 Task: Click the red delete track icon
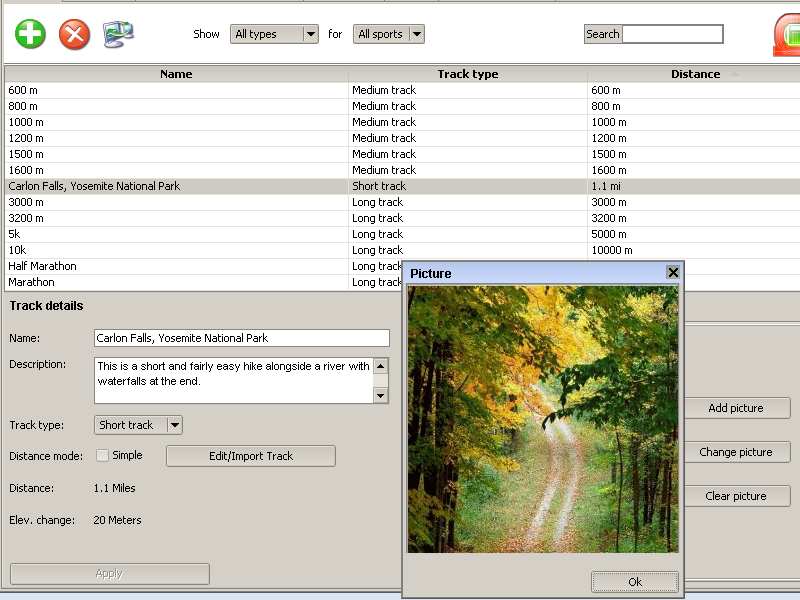pyautogui.click(x=74, y=35)
